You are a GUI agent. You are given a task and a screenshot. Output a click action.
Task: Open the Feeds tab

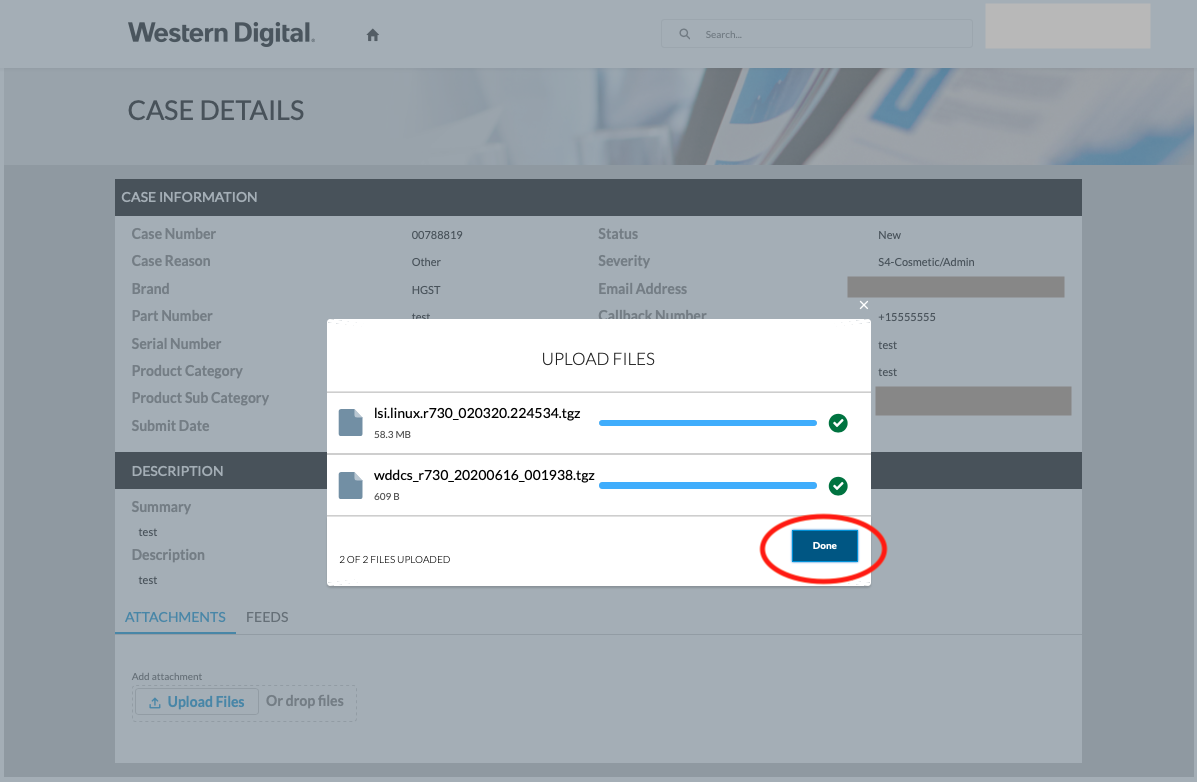point(267,617)
